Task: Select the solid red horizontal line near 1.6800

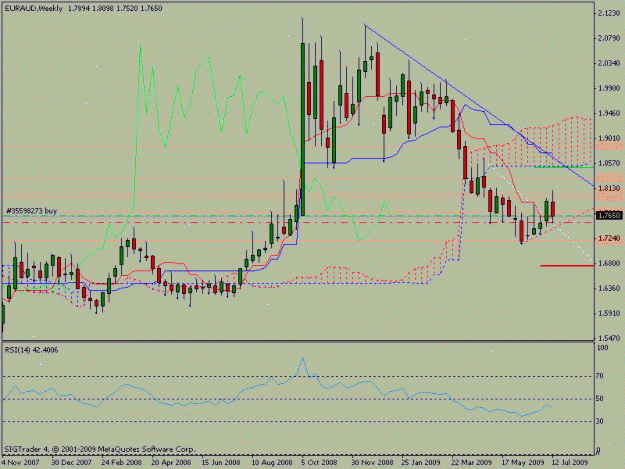Action: pyautogui.click(x=567, y=265)
